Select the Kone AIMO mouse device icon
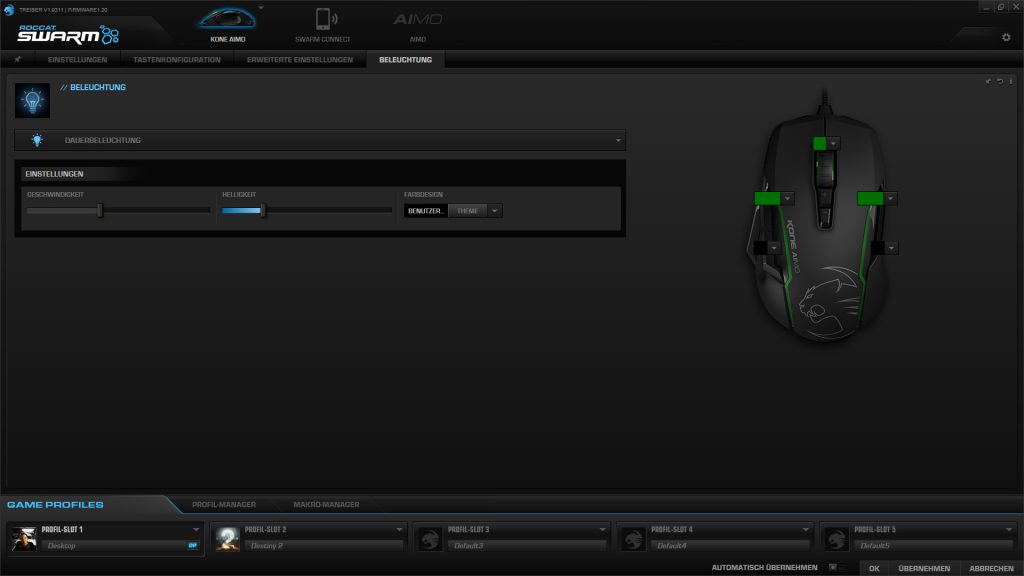The image size is (1024, 576). pos(227,19)
